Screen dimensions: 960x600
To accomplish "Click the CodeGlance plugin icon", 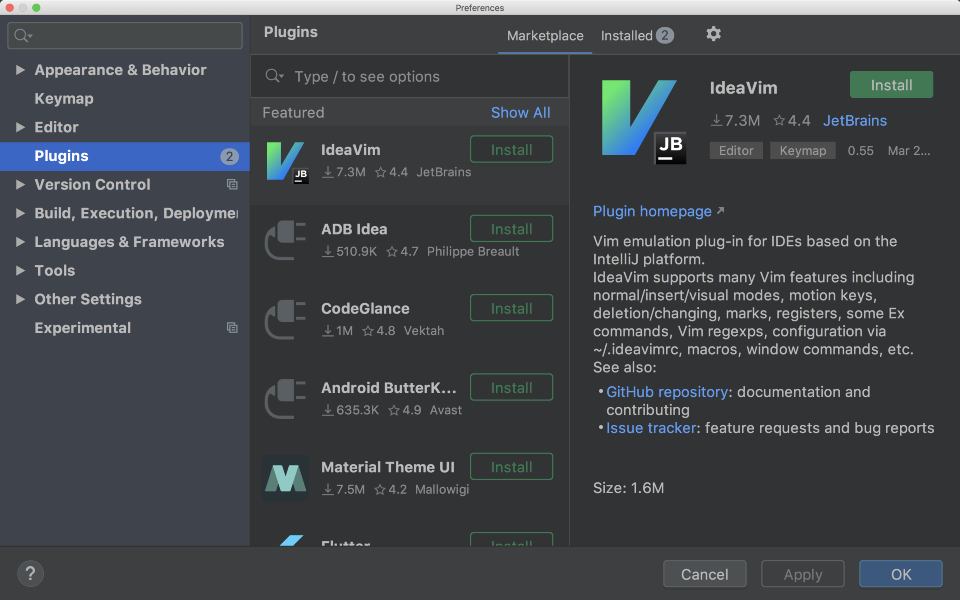I will pyautogui.click(x=285, y=317).
